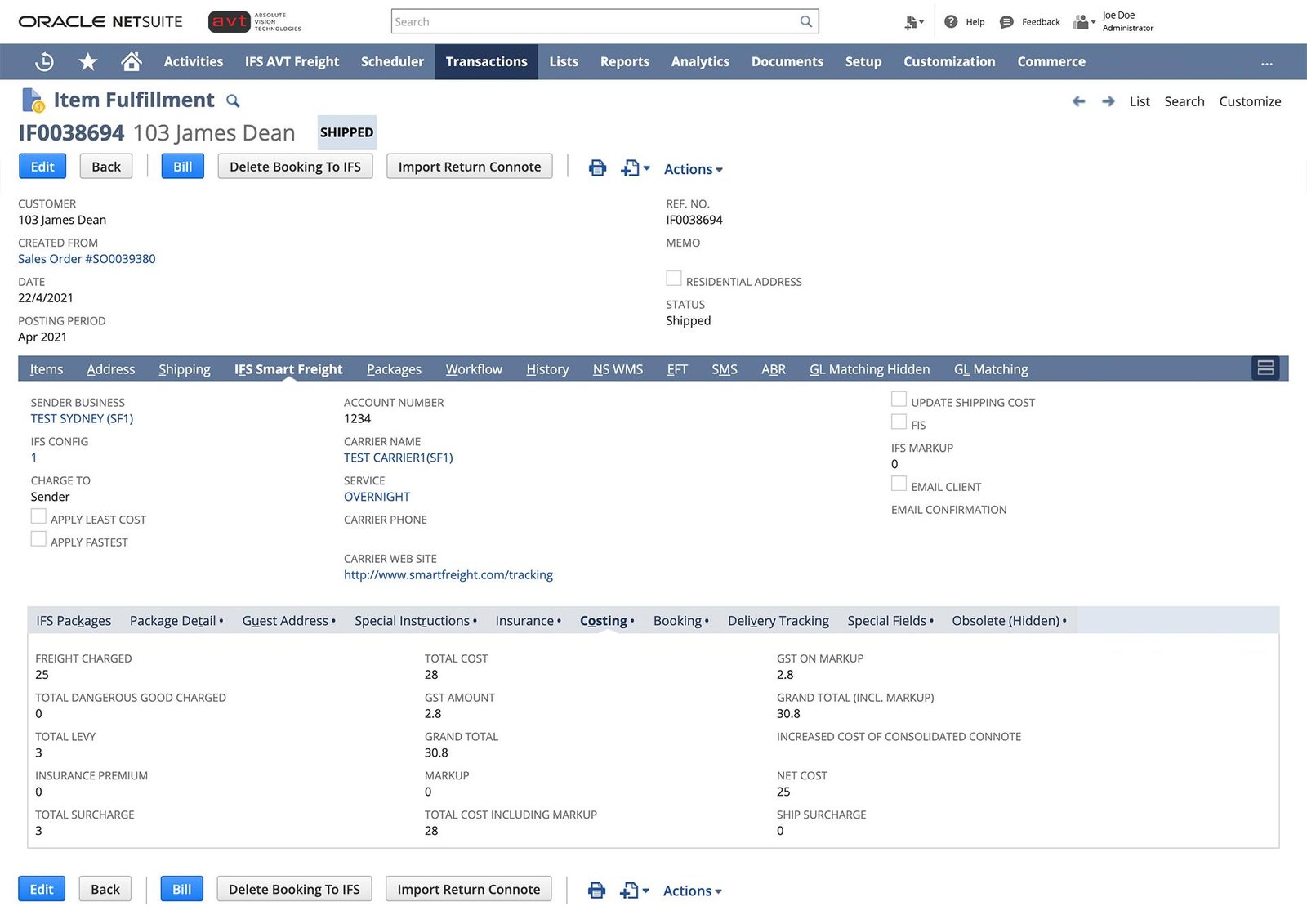The width and height of the screenshot is (1307, 924).
Task: Click the bottom Print icon
Action: pos(597,891)
